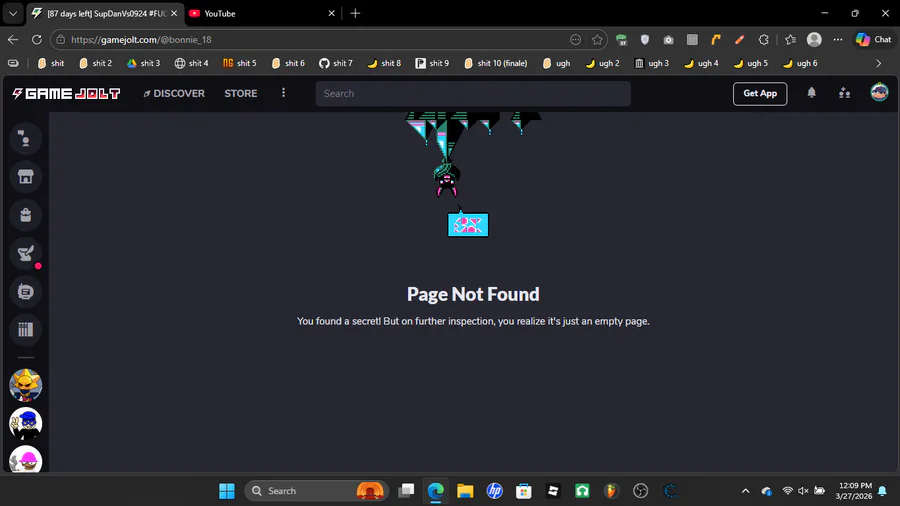The image size is (900, 506).
Task: Add page to favorites star
Action: tap(597, 40)
